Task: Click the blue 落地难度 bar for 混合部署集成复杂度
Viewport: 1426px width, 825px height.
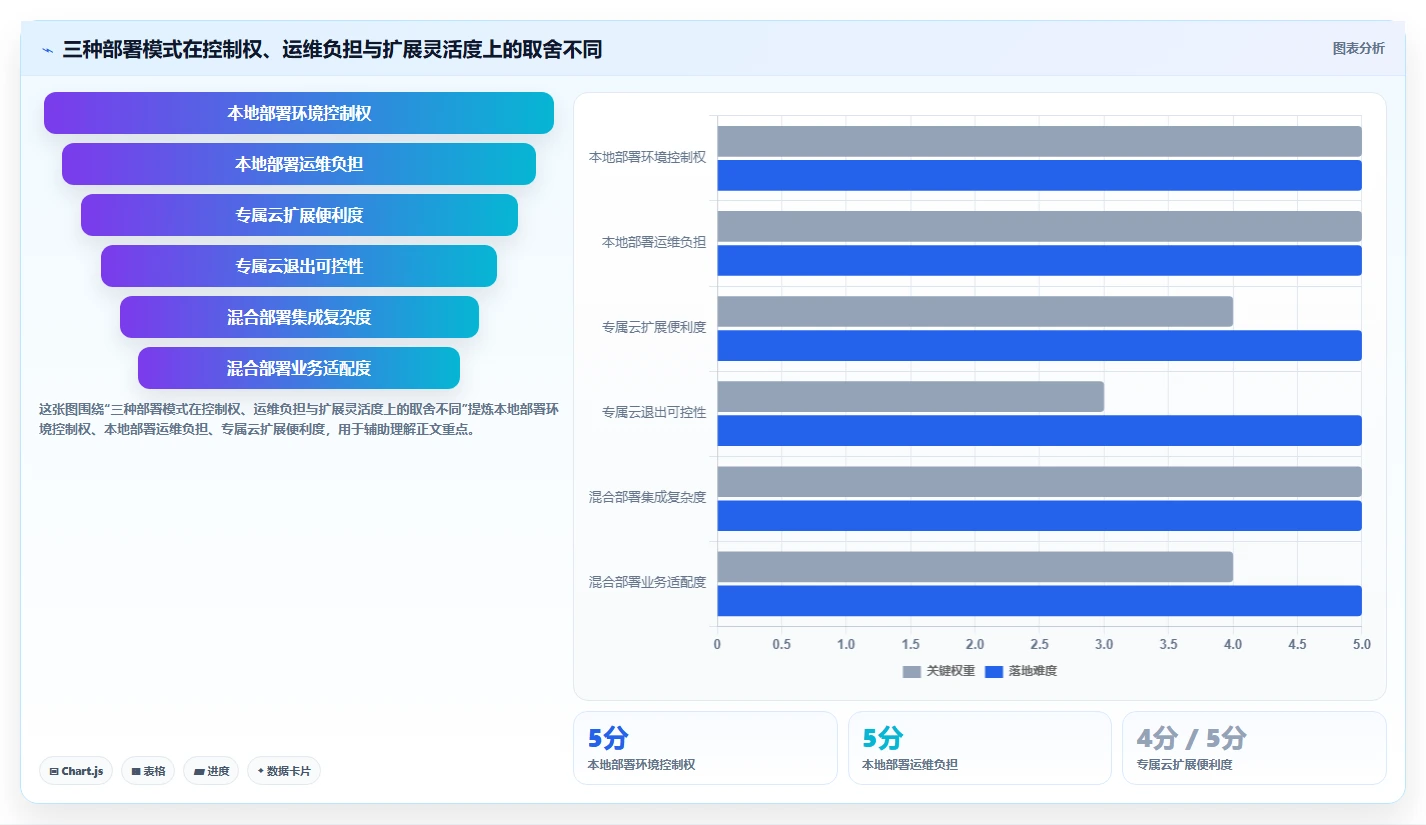Action: click(1039, 515)
